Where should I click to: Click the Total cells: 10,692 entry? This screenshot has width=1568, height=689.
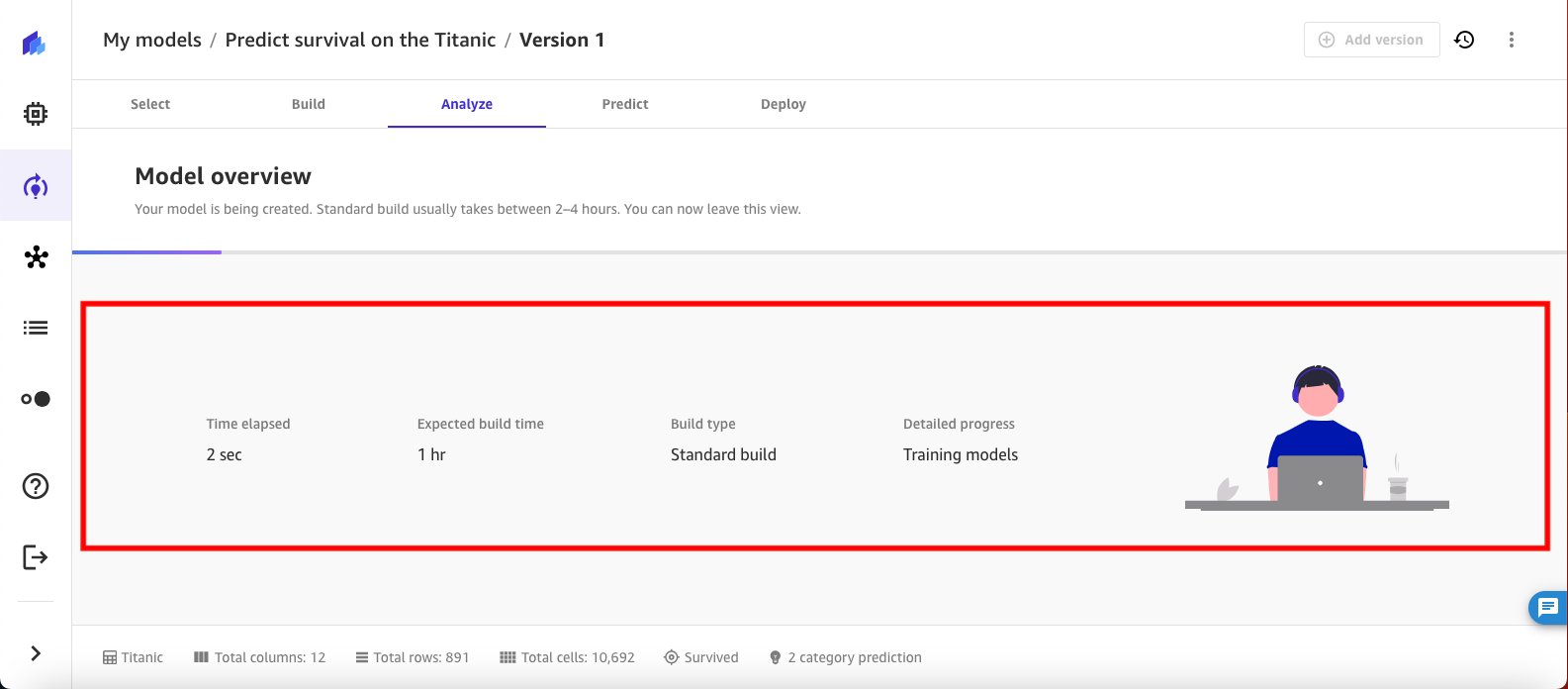click(x=568, y=657)
